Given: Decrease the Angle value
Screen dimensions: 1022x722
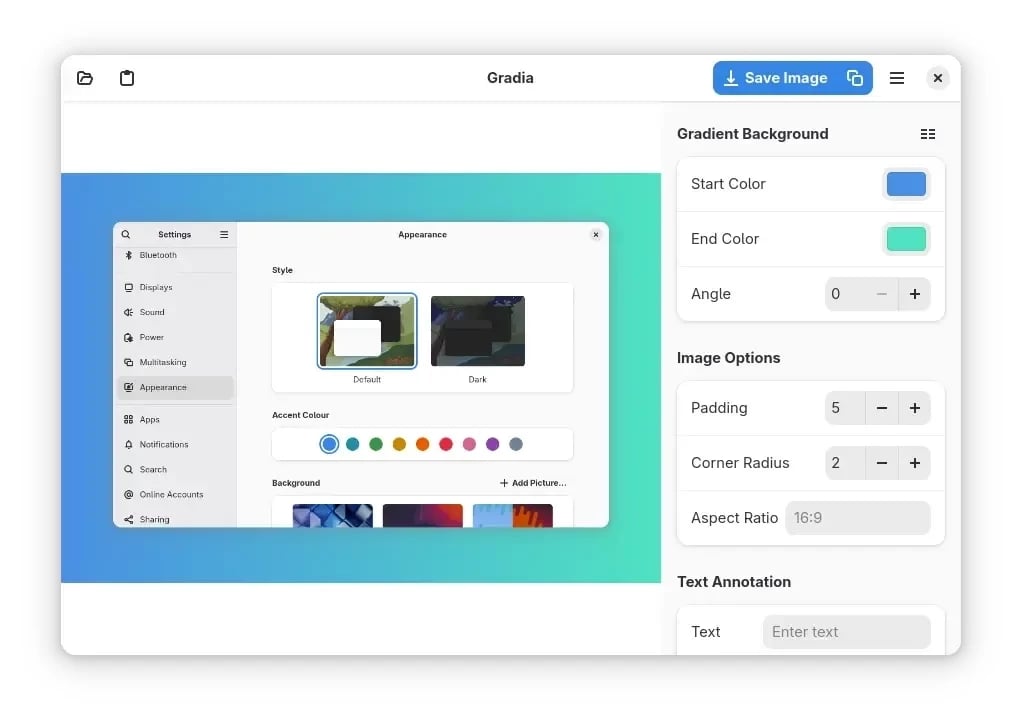Looking at the screenshot, I should coord(882,294).
